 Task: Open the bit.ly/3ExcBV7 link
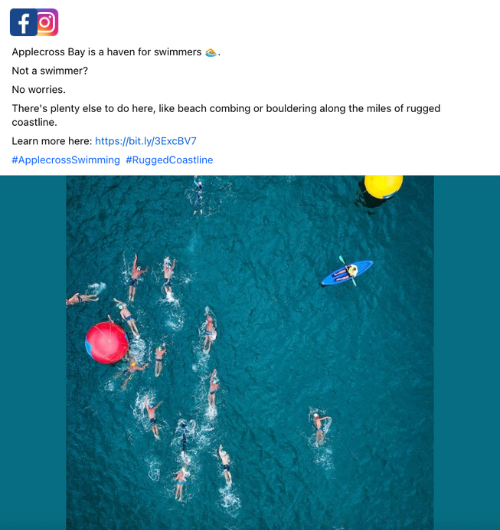coord(146,141)
